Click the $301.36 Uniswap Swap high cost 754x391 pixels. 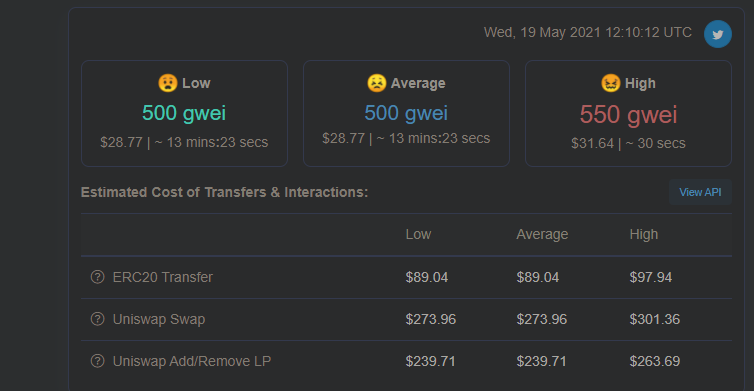tap(654, 319)
